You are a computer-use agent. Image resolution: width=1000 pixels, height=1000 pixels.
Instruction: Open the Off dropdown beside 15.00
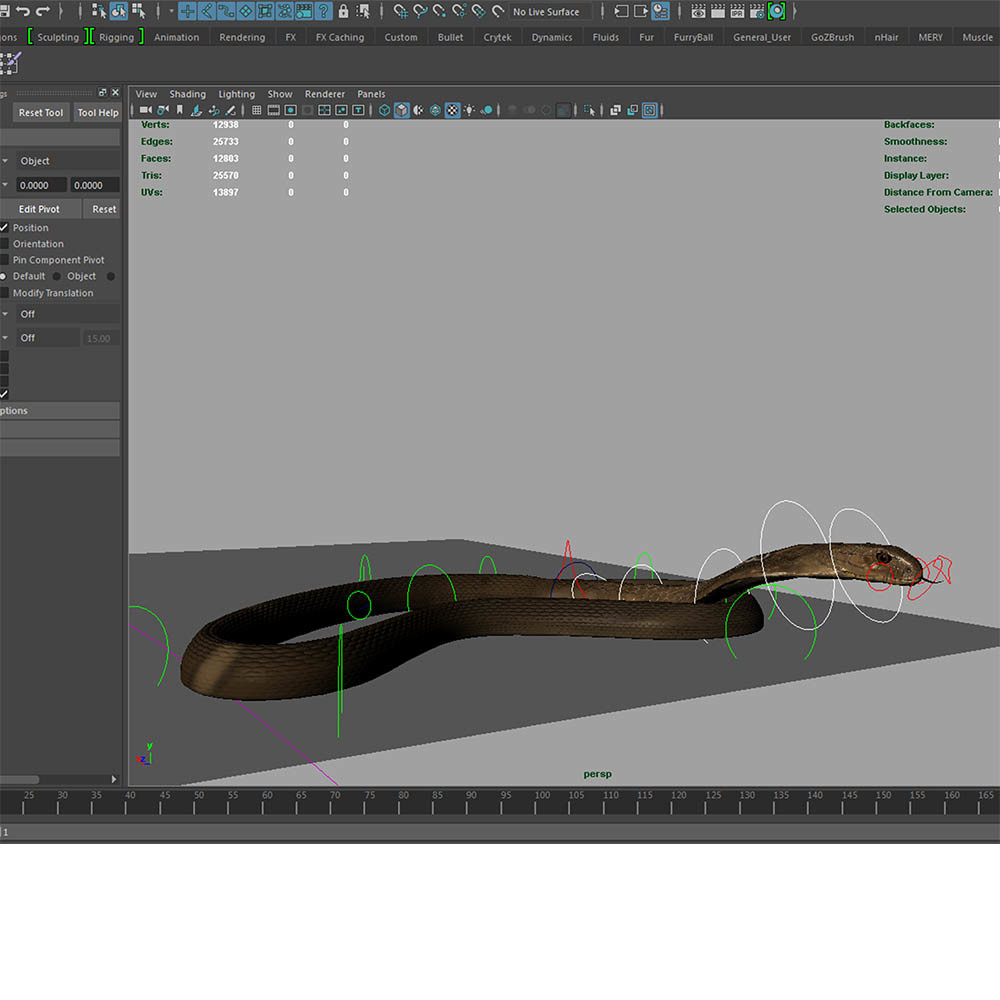(x=40, y=337)
